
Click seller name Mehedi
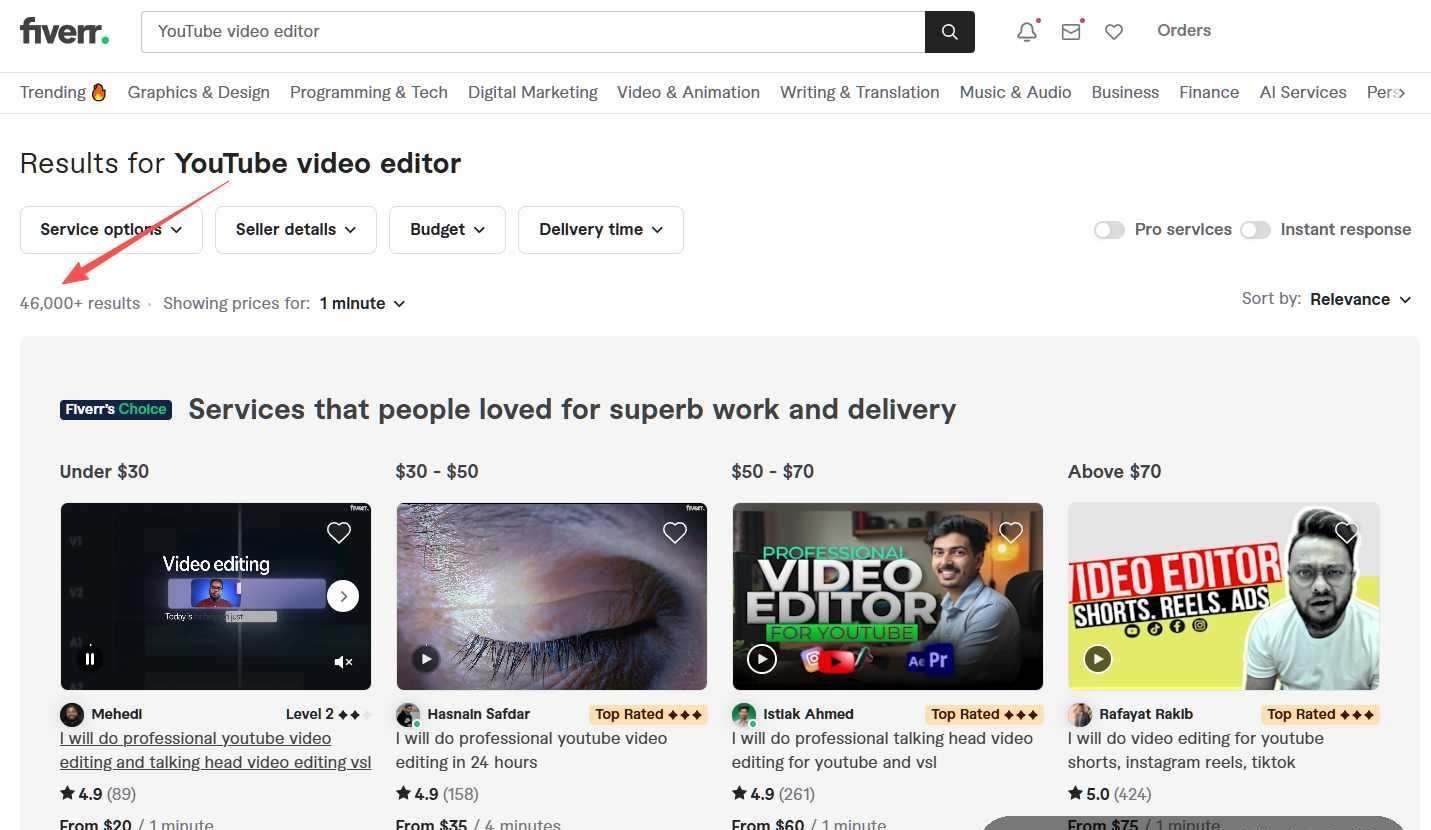116,714
